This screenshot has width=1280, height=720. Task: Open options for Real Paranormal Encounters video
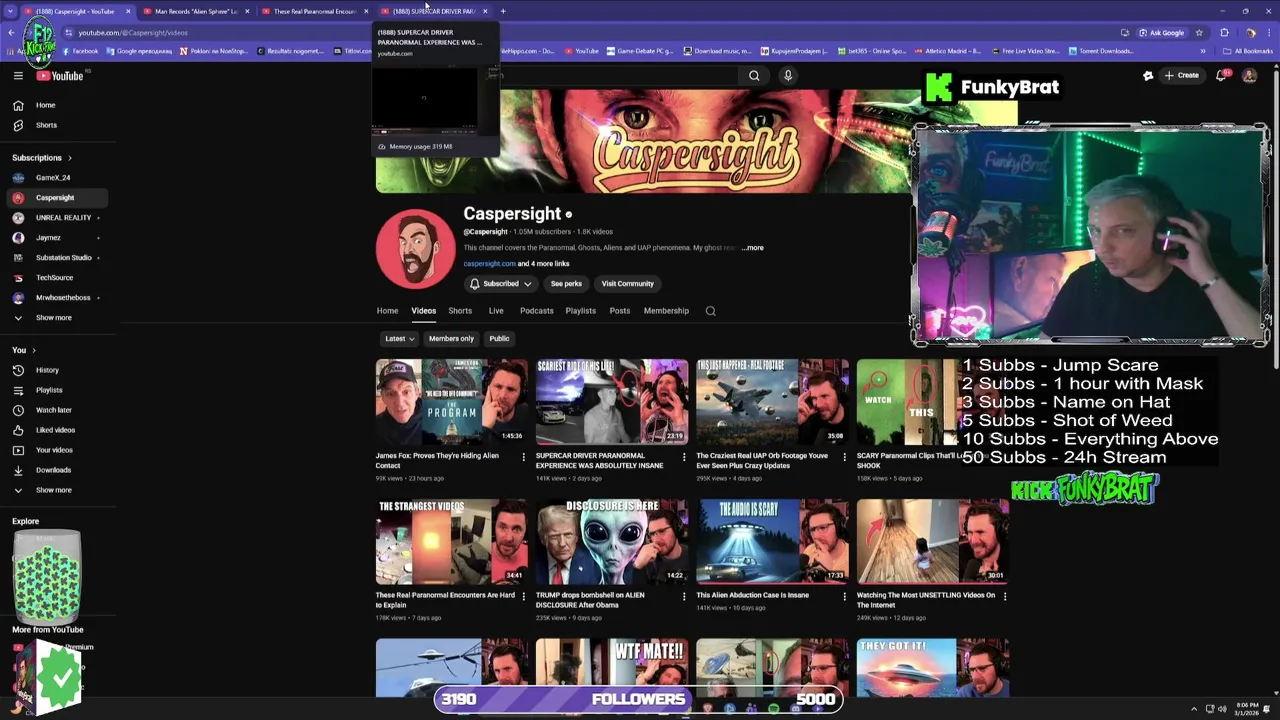coord(523,596)
